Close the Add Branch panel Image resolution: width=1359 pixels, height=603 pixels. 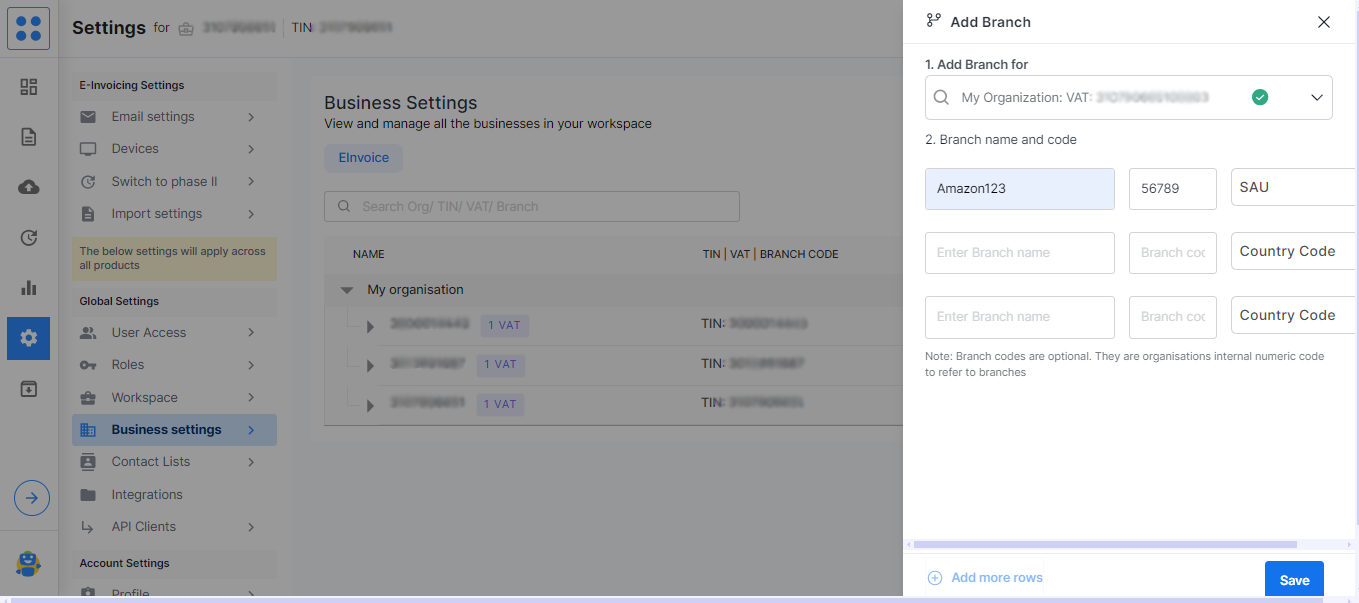tap(1324, 22)
